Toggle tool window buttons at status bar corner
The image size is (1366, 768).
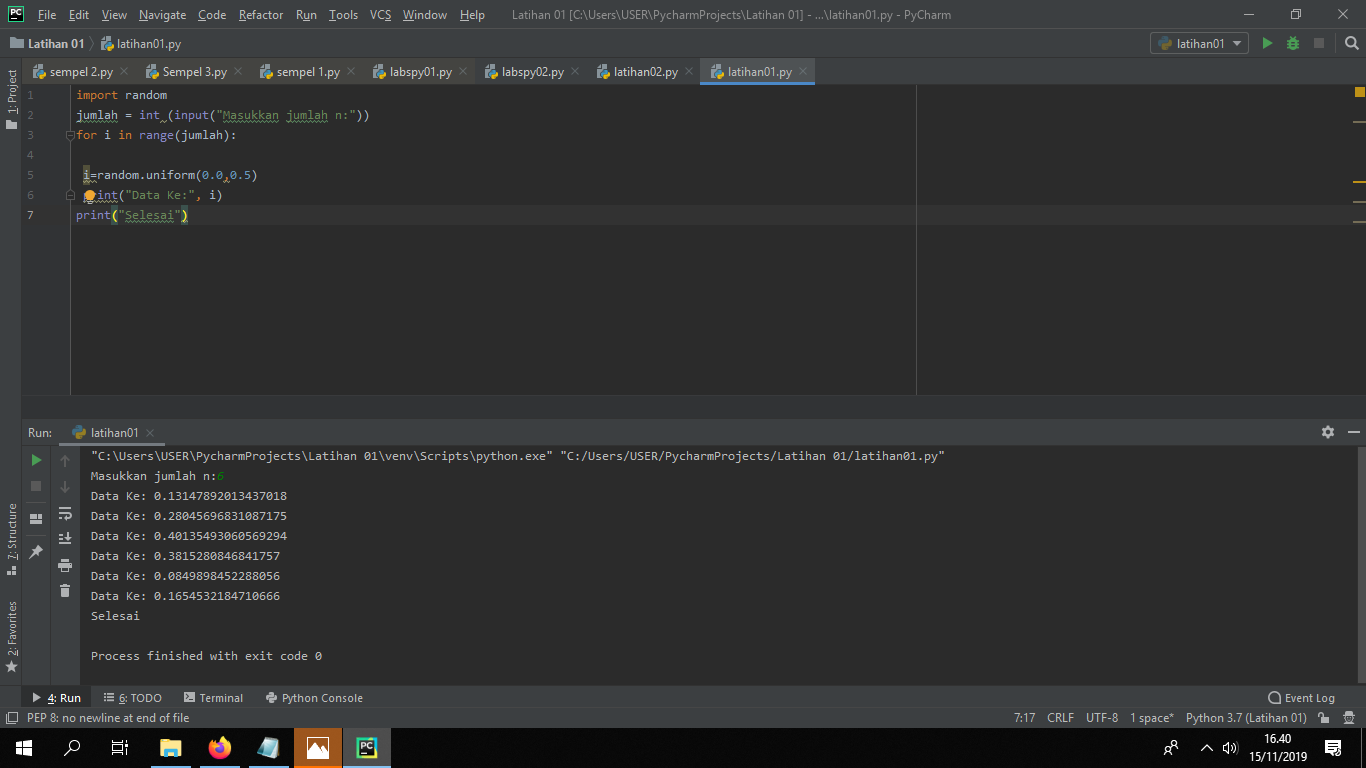(x=11, y=718)
